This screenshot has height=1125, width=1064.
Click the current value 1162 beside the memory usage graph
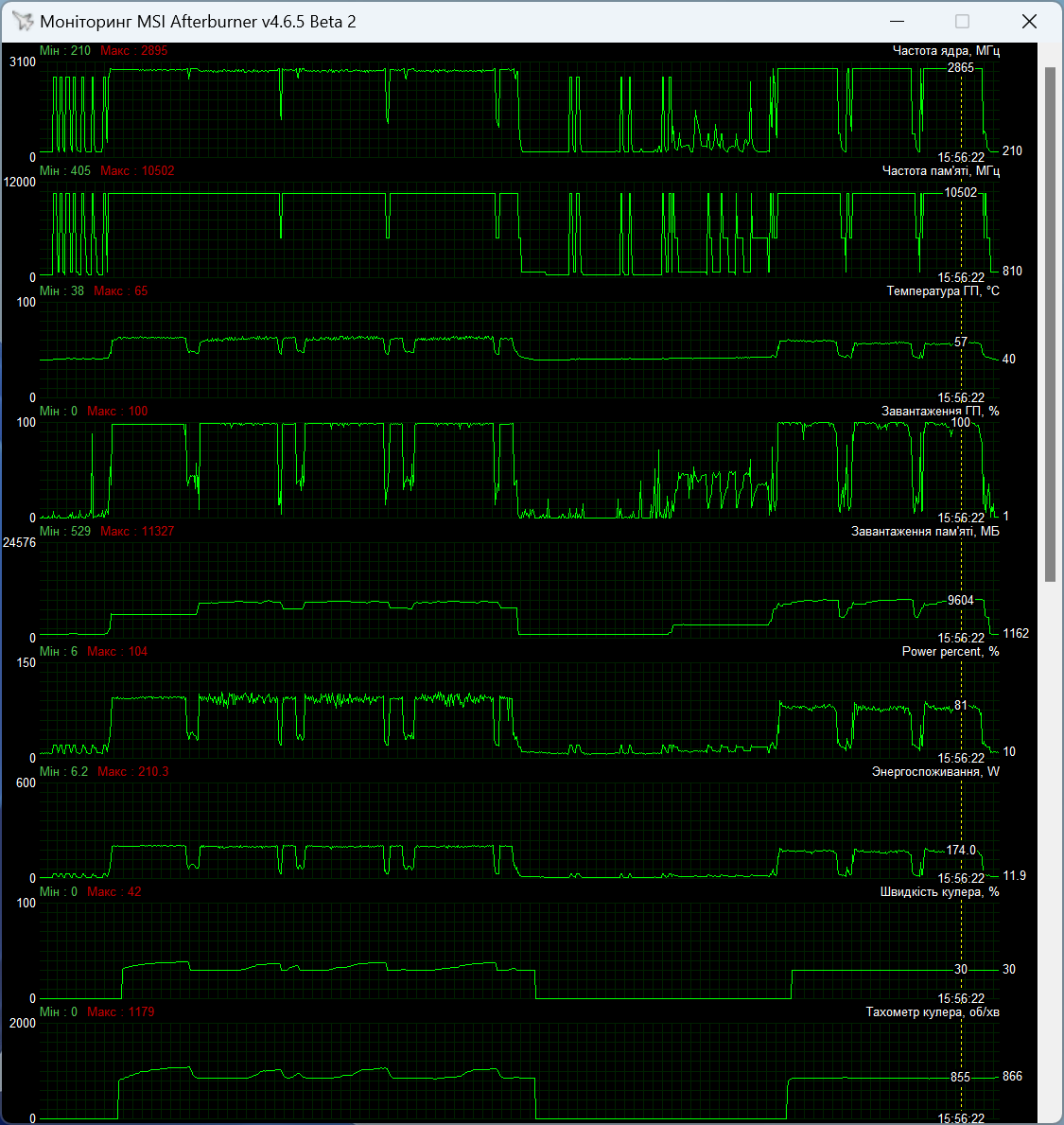tap(1016, 634)
